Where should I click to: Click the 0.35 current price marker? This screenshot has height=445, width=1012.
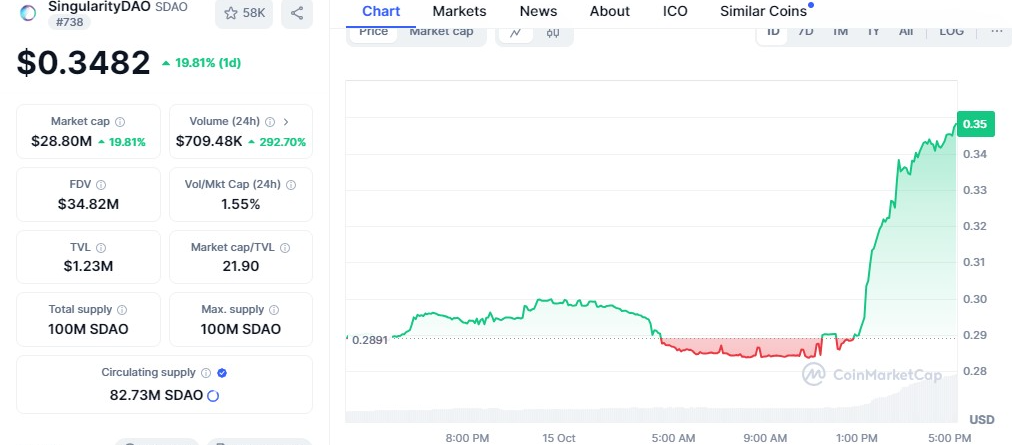[x=974, y=124]
